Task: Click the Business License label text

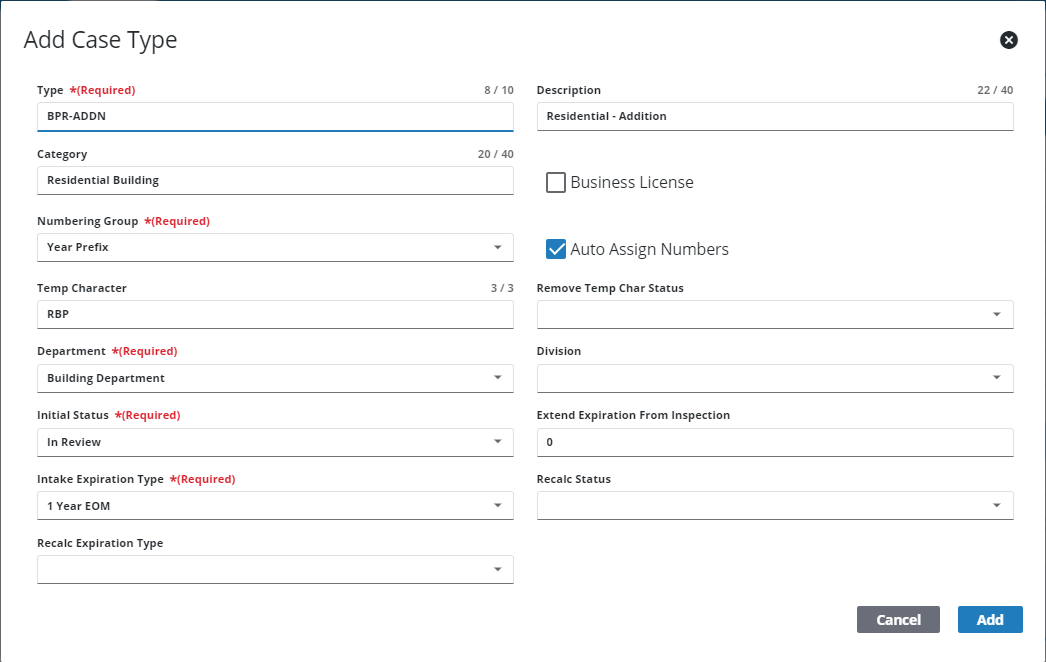Action: pos(631,182)
